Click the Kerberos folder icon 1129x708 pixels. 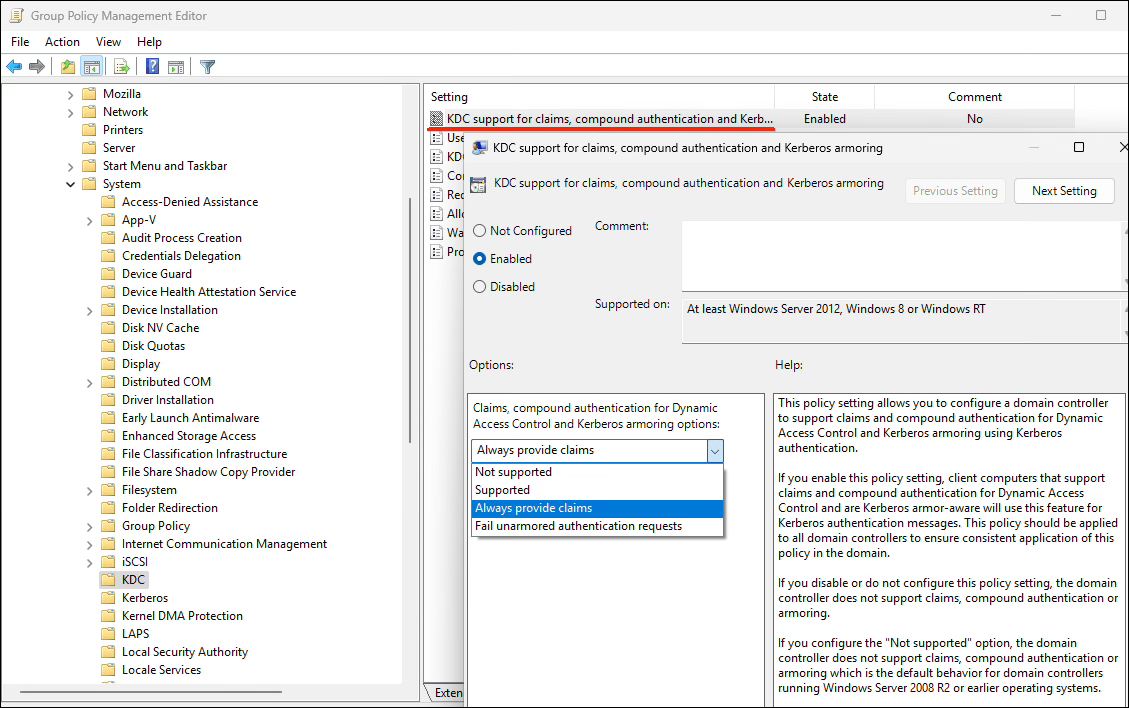click(108, 598)
